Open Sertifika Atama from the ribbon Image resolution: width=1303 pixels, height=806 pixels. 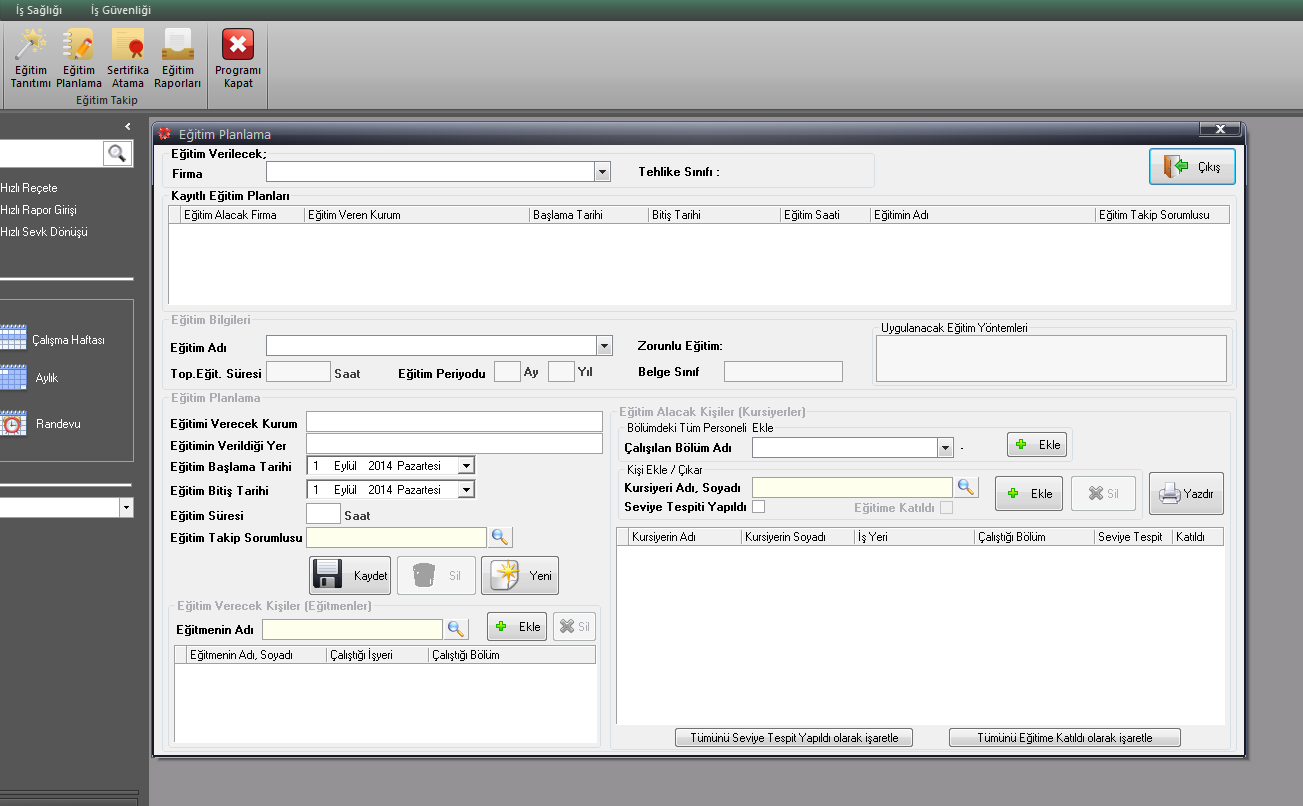[x=128, y=59]
